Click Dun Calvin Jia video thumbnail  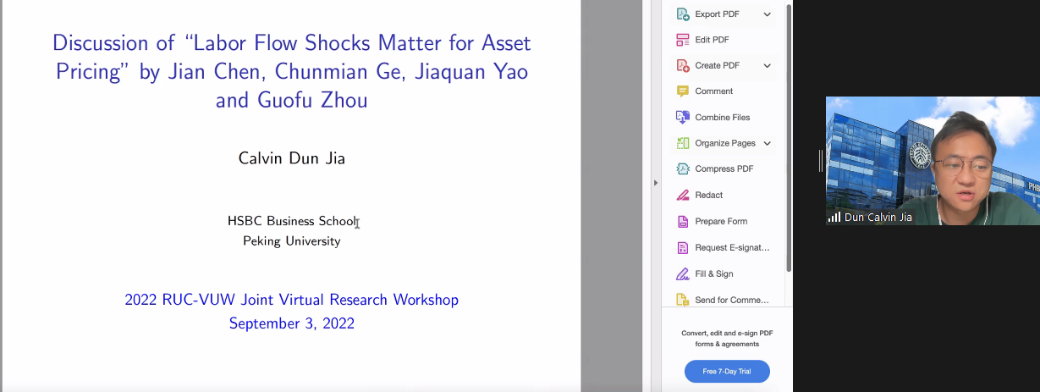933,161
